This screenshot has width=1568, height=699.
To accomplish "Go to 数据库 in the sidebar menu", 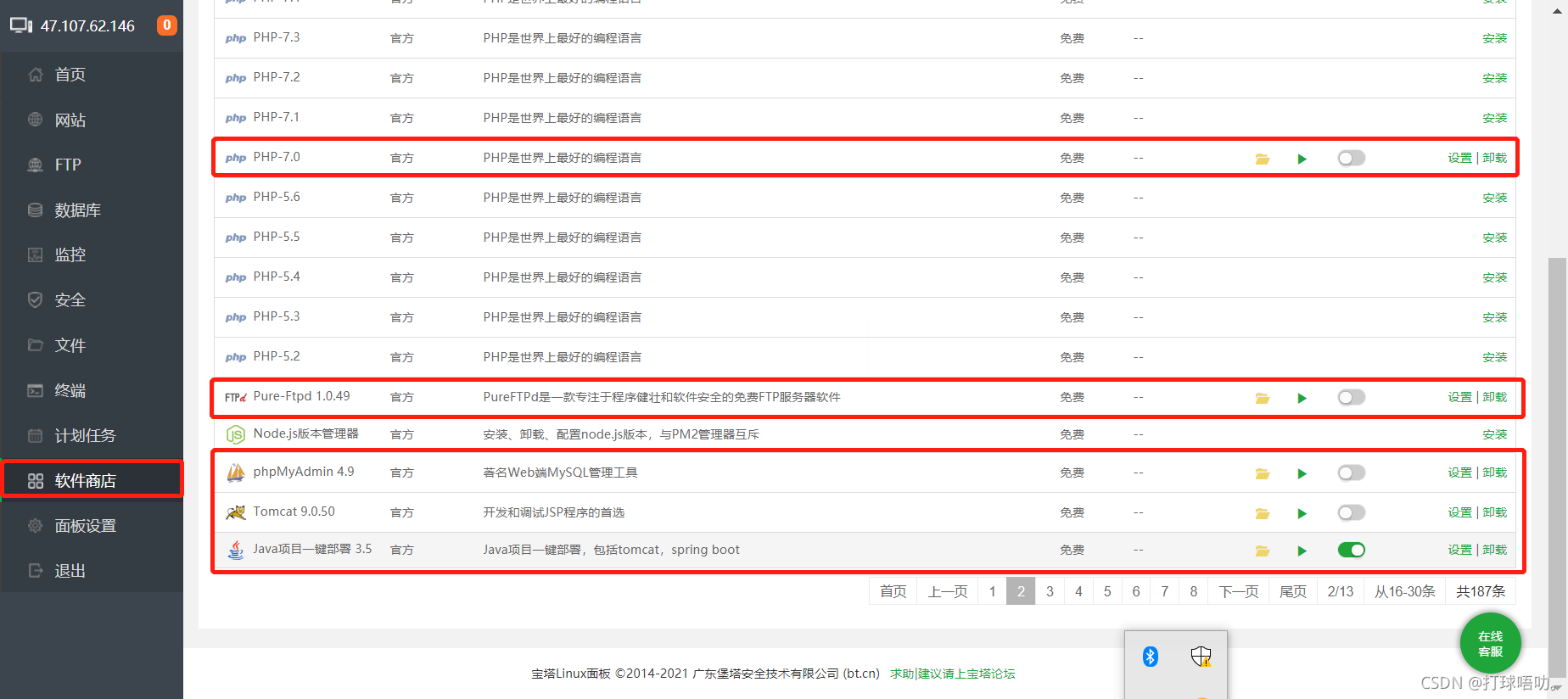I will pyautogui.click(x=77, y=210).
